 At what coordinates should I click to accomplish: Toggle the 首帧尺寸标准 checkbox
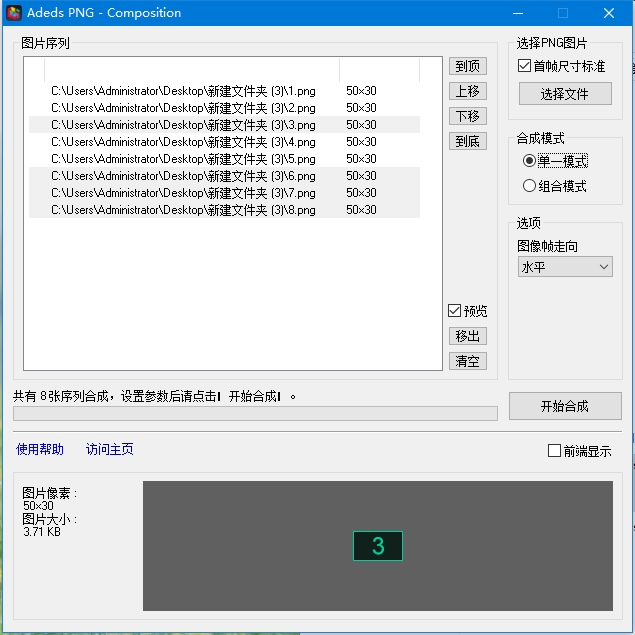click(561, 66)
